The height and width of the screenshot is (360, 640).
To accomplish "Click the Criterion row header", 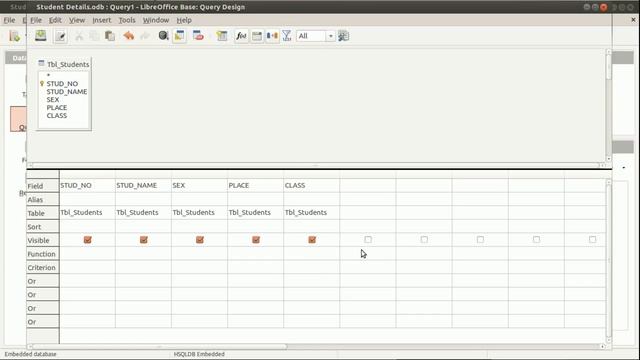I will point(43,267).
